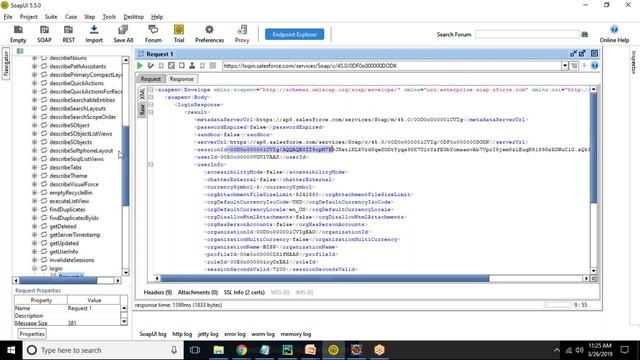Expand the describeTabs tree node
The width and height of the screenshot is (640, 360).
[x=34, y=167]
